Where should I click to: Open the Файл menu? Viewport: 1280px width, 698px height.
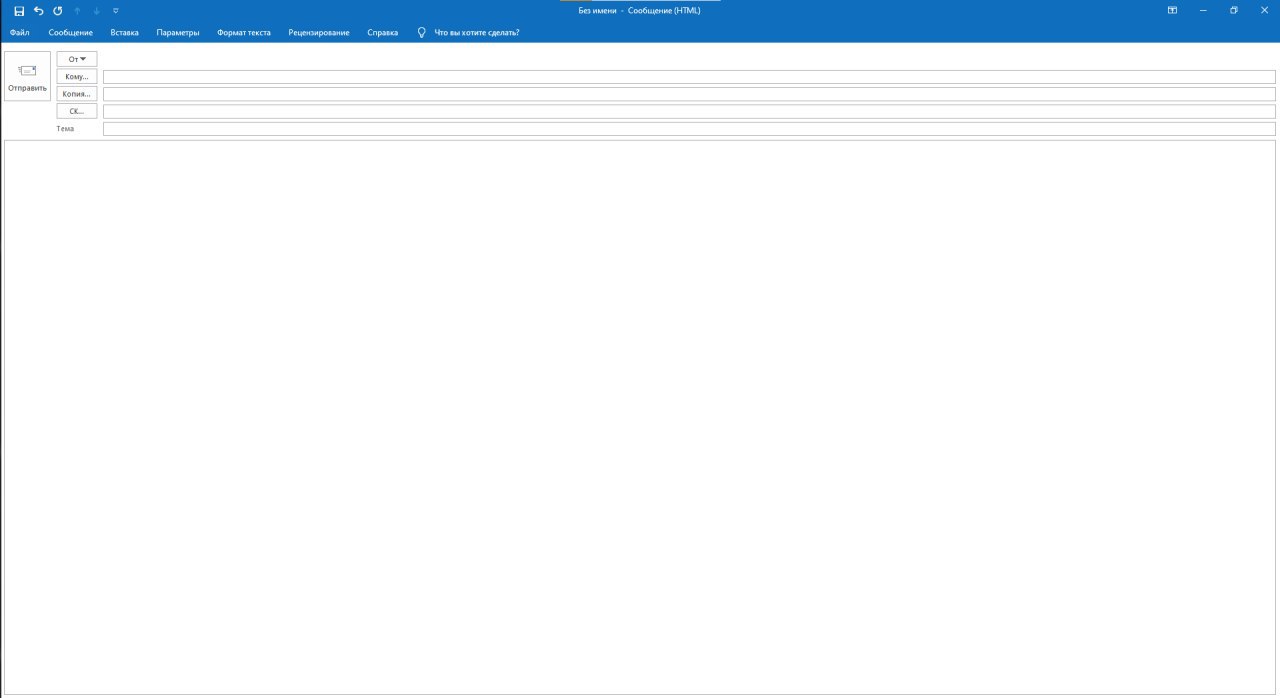click(x=20, y=32)
